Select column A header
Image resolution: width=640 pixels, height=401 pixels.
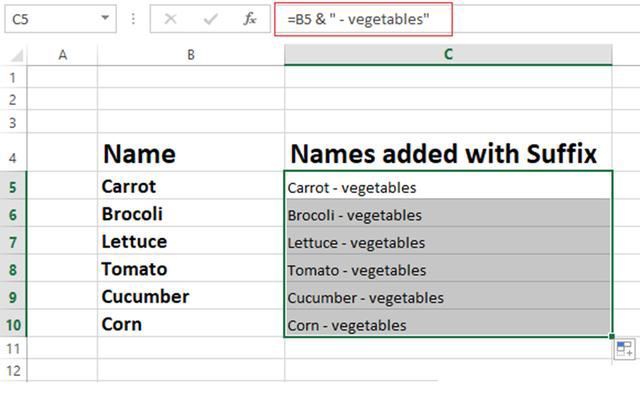(x=62, y=55)
